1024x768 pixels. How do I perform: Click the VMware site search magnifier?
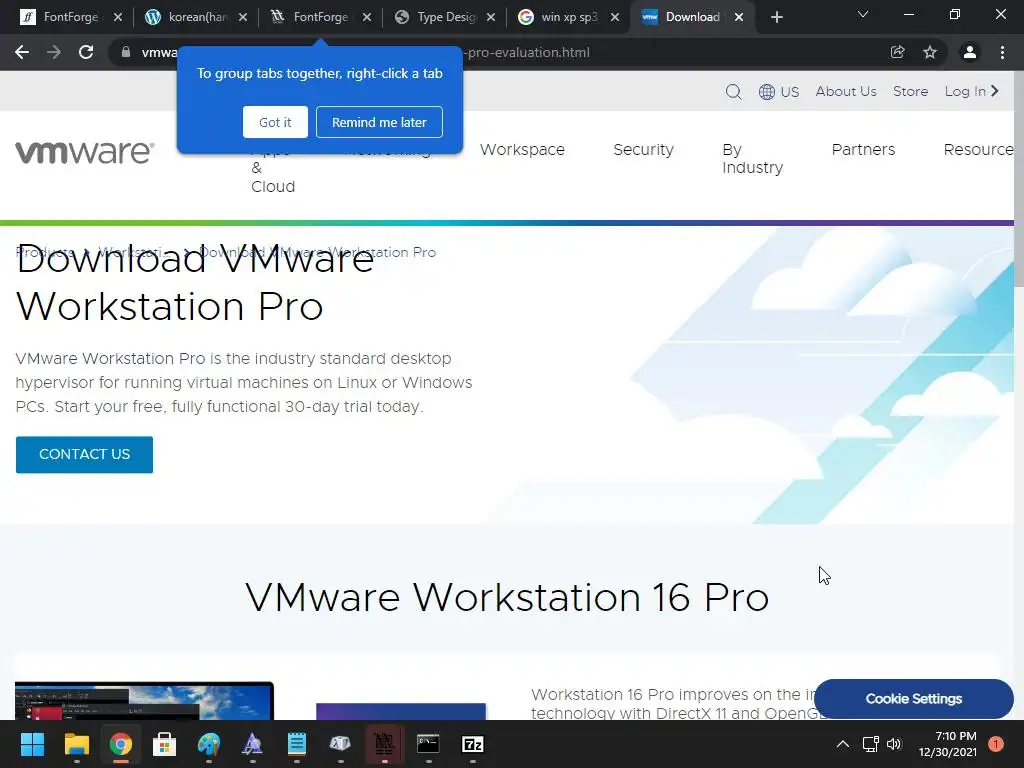(x=733, y=91)
